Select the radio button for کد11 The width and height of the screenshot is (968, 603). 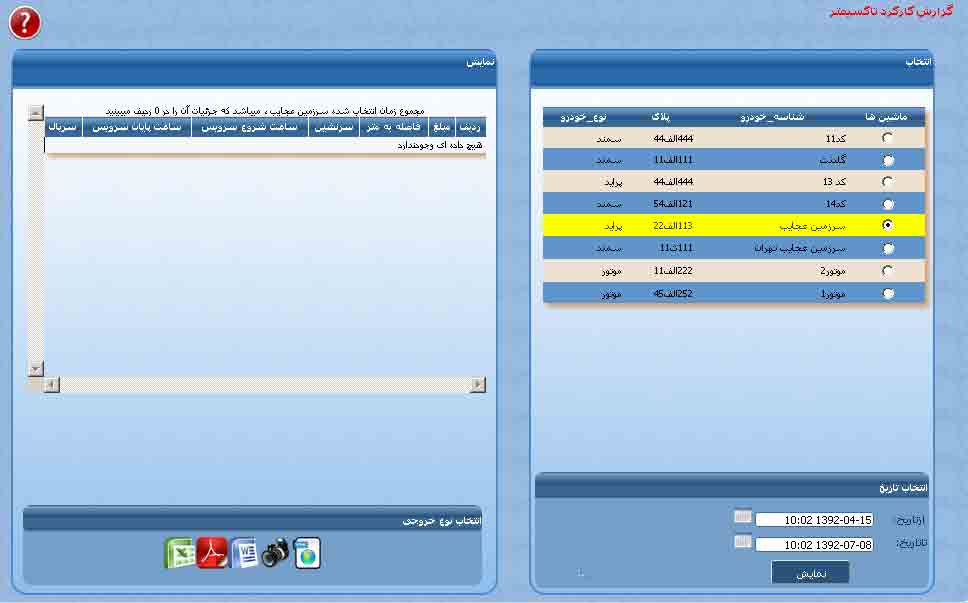click(x=887, y=138)
